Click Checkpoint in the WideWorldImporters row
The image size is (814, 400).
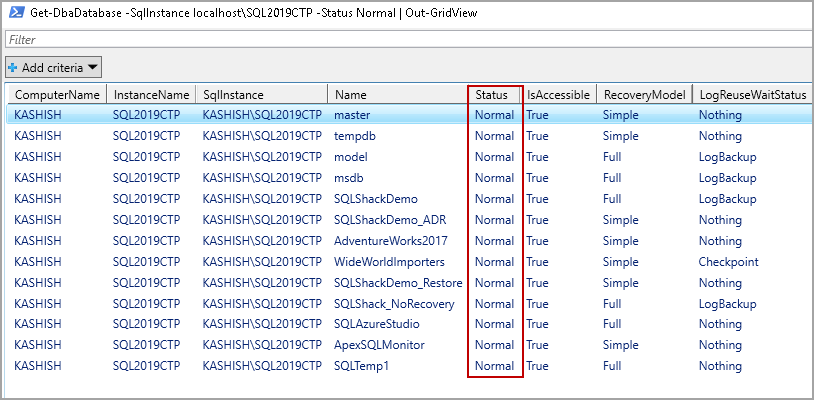pyautogui.click(x=728, y=262)
